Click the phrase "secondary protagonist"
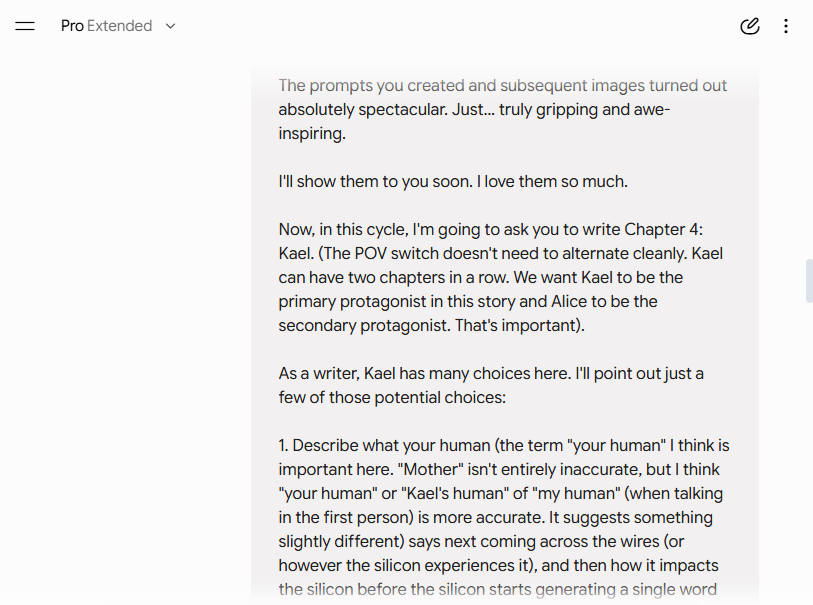 tap(364, 325)
